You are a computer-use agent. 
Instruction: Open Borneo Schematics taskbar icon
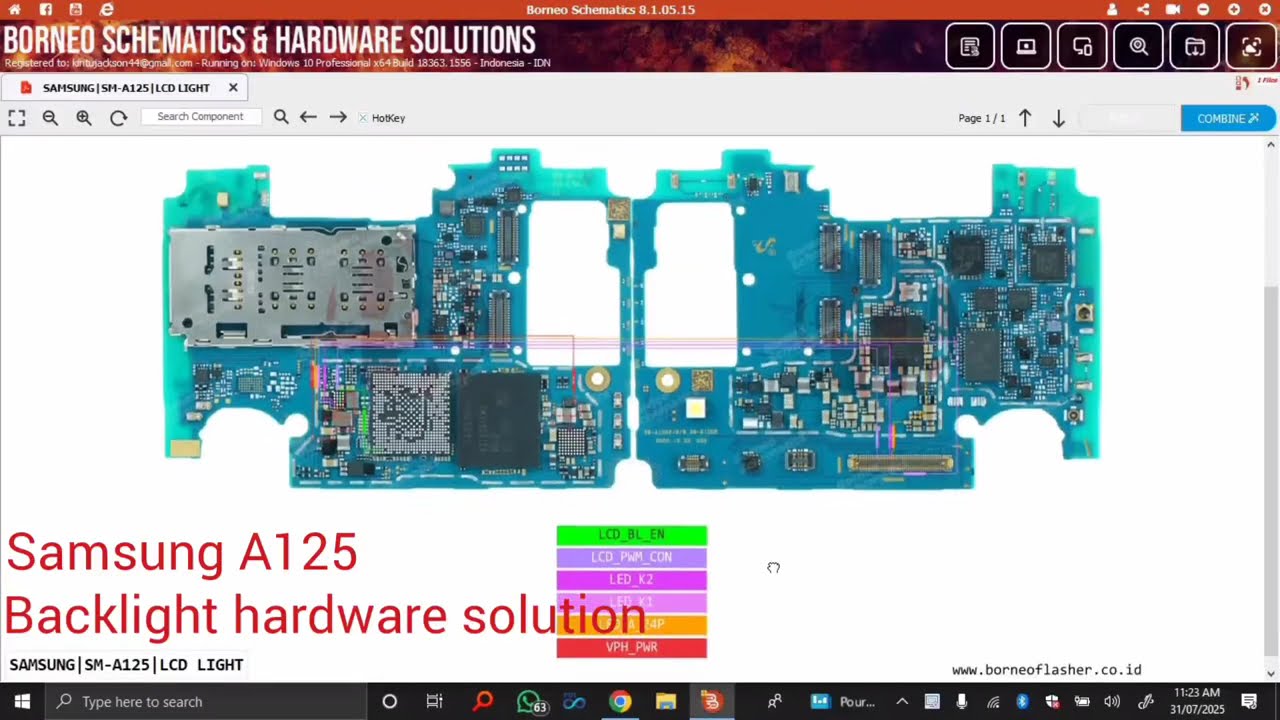[711, 701]
